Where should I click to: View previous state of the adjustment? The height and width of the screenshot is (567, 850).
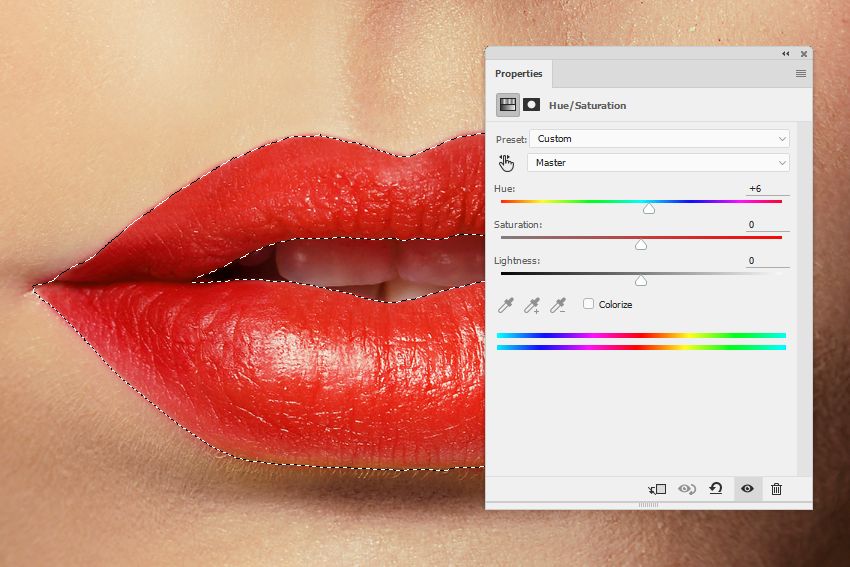click(x=687, y=489)
